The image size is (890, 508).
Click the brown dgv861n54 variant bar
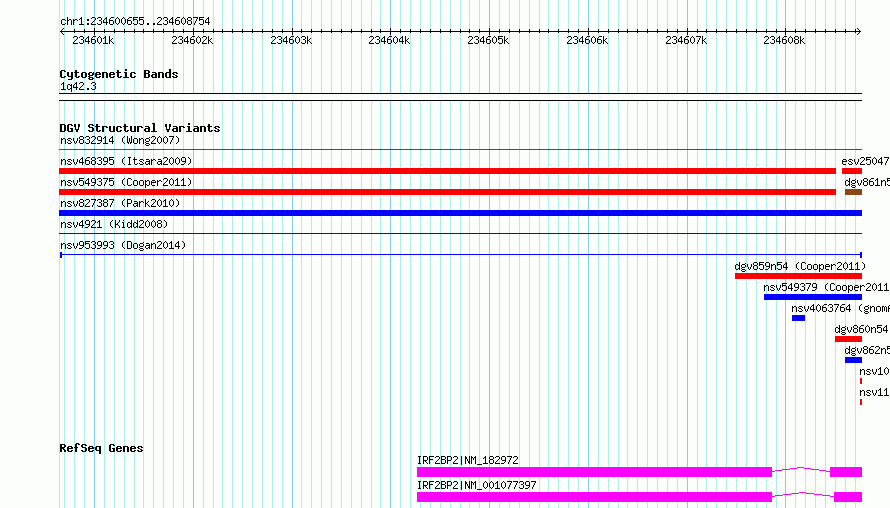pos(854,192)
